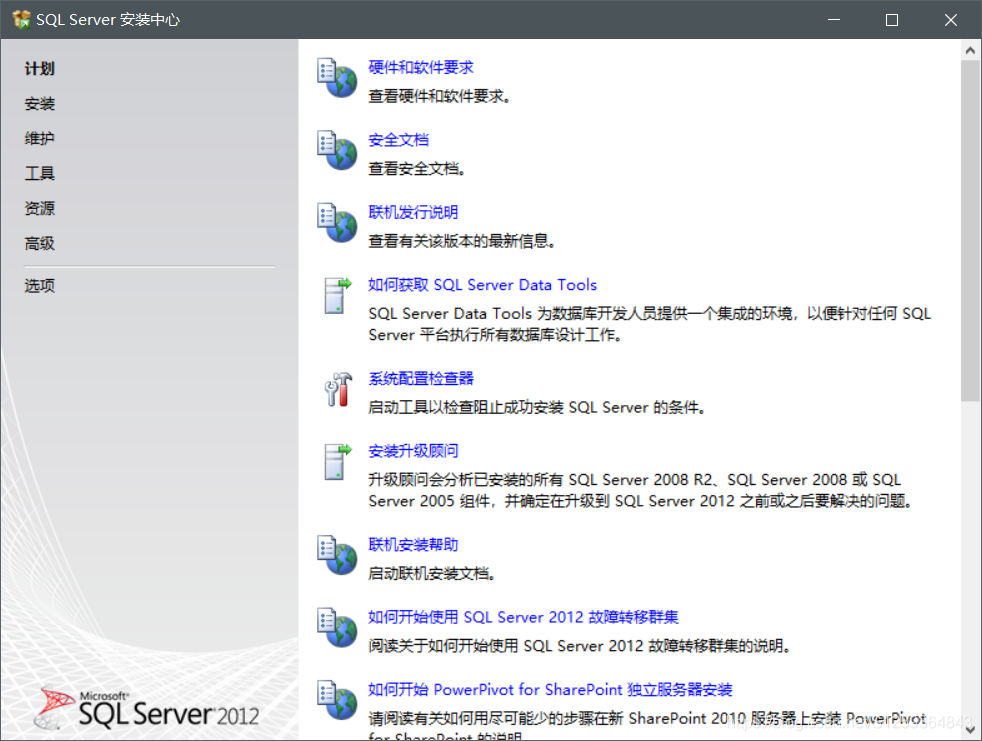Click the vertical scrollbar thumb
This screenshot has width=982, height=741.
tap(970, 231)
